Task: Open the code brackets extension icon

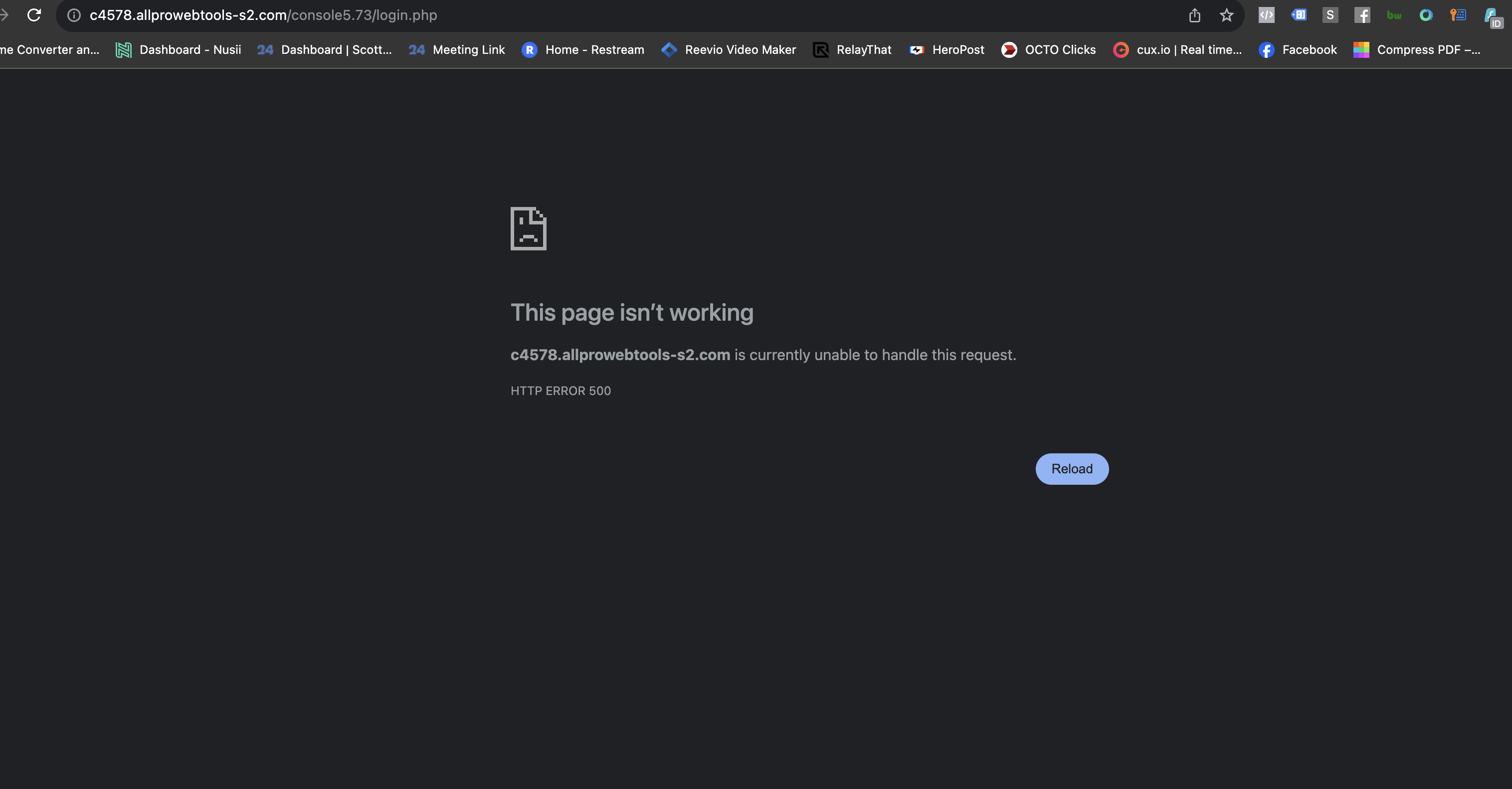Action: 1266,15
